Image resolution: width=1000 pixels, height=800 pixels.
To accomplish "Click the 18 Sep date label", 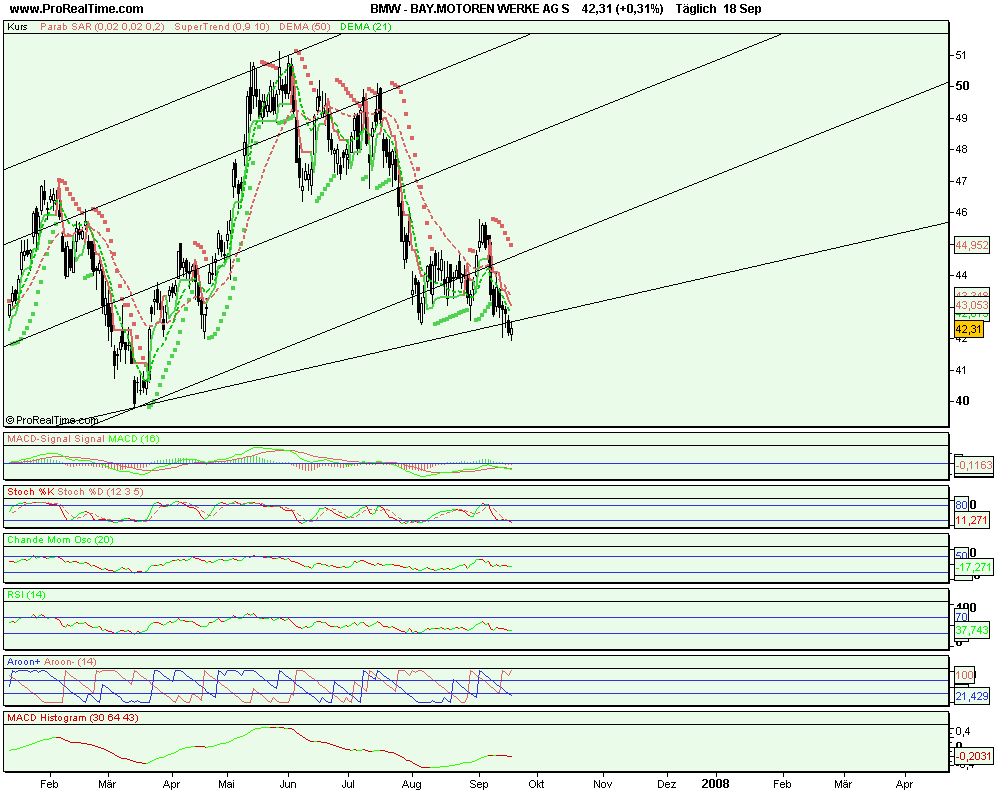I will [742, 9].
